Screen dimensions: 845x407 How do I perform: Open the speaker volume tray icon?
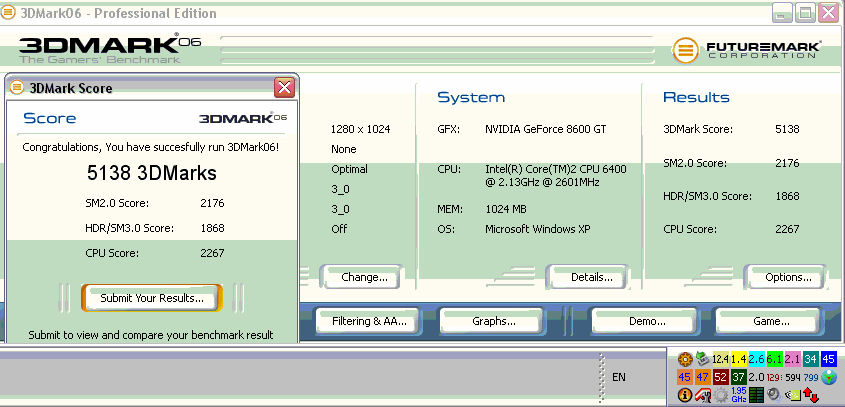click(x=773, y=395)
